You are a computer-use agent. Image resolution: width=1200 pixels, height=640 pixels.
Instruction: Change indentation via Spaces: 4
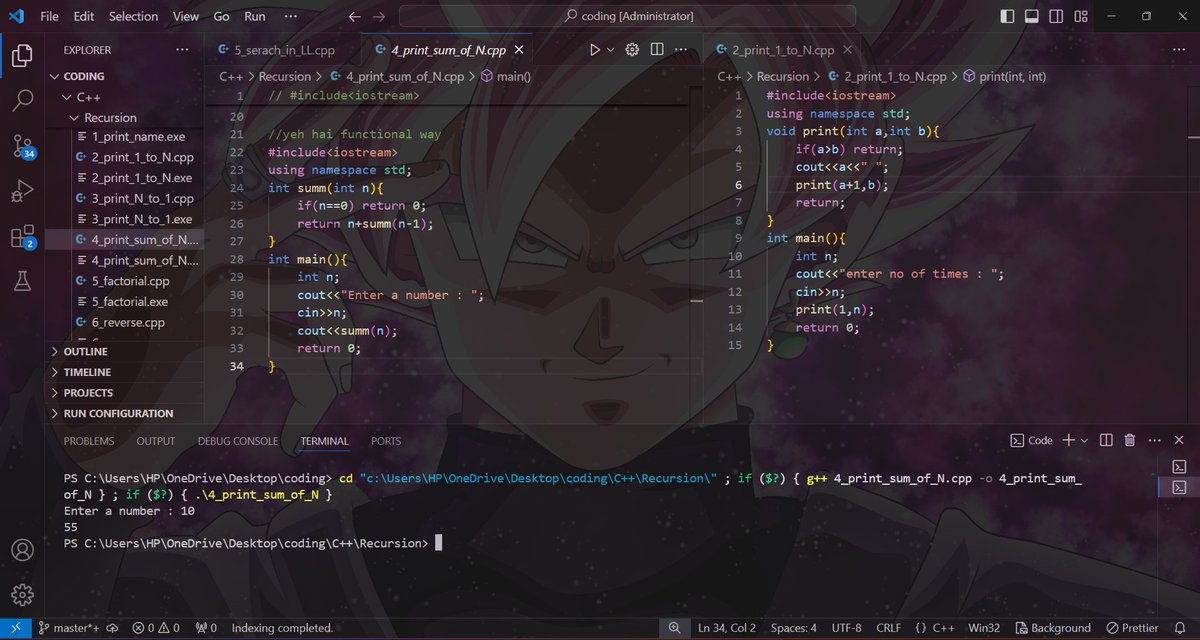pos(794,628)
